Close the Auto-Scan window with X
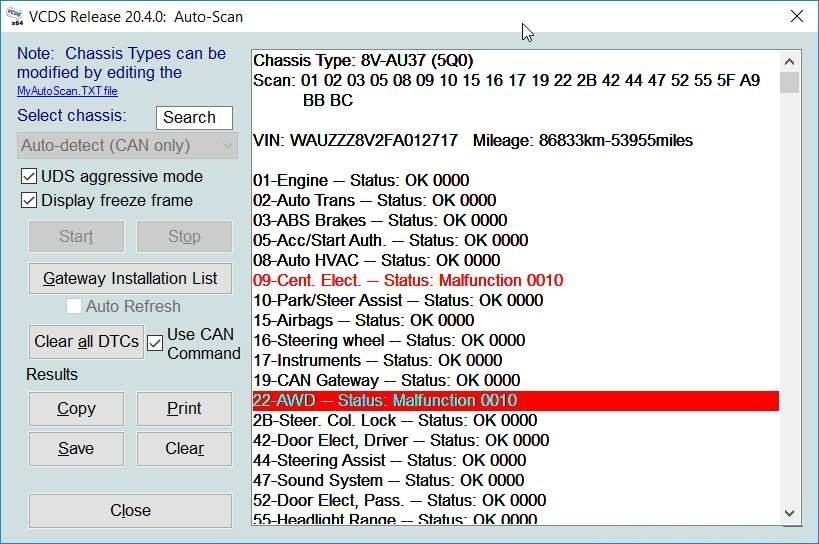The image size is (819, 544). pos(796,16)
